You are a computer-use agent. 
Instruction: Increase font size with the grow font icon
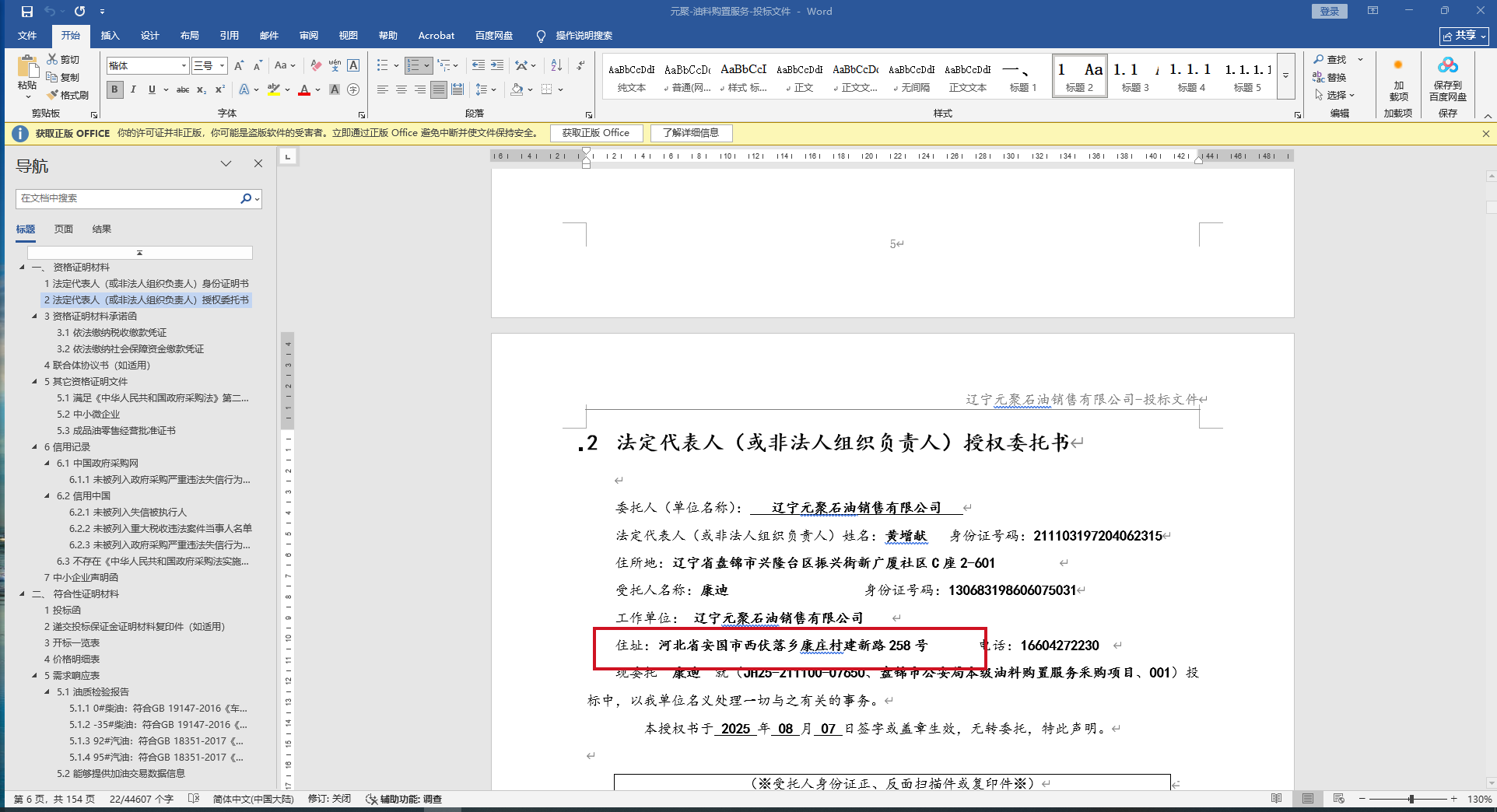tap(239, 65)
